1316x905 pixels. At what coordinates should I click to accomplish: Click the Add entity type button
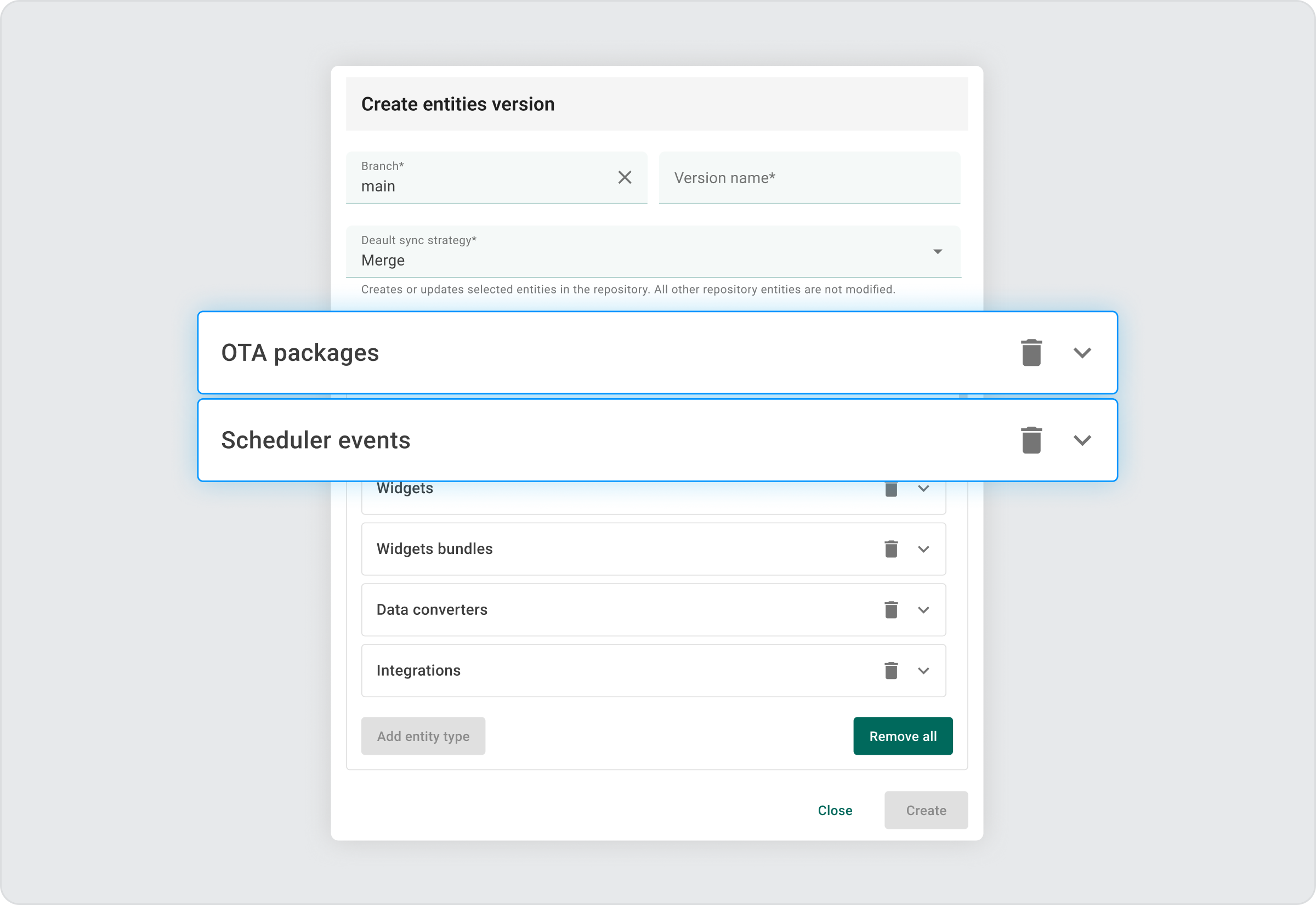[x=423, y=736]
